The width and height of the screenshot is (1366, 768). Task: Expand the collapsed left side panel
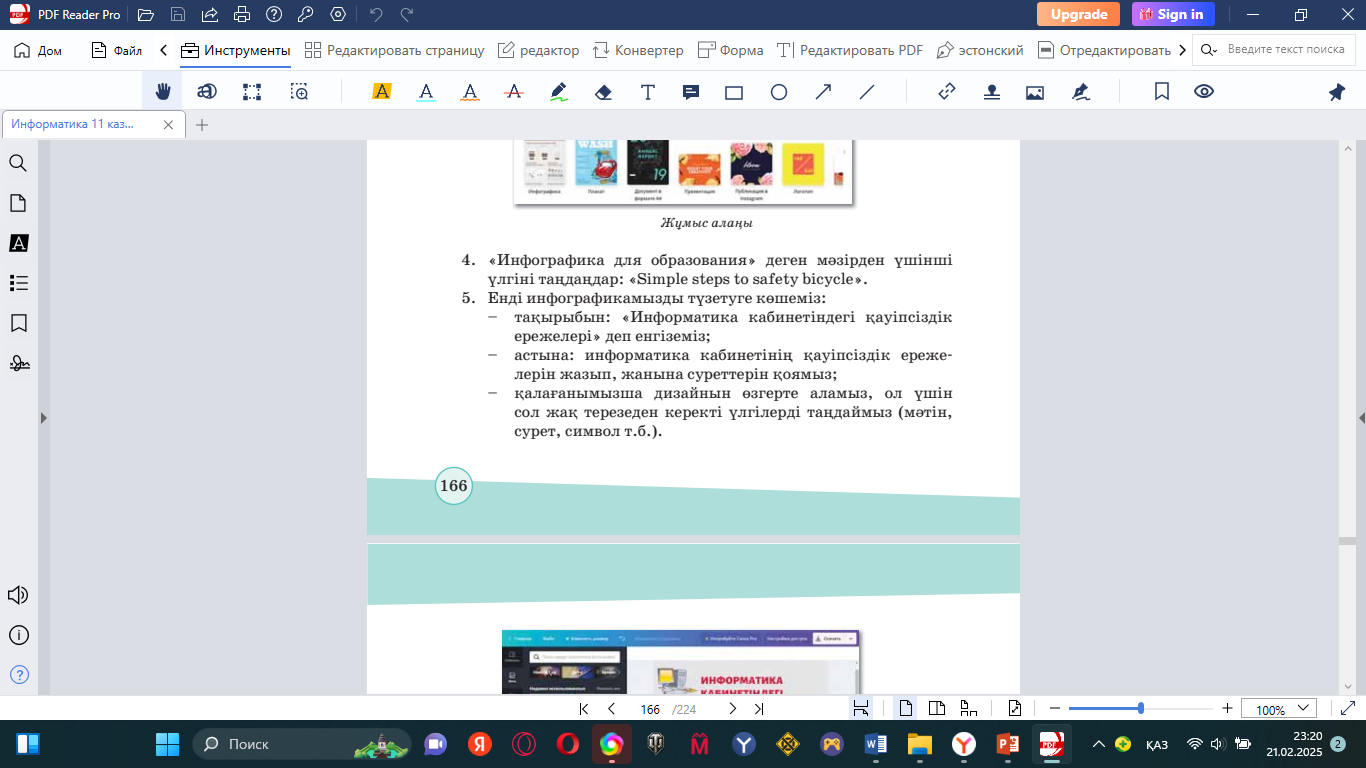click(43, 417)
